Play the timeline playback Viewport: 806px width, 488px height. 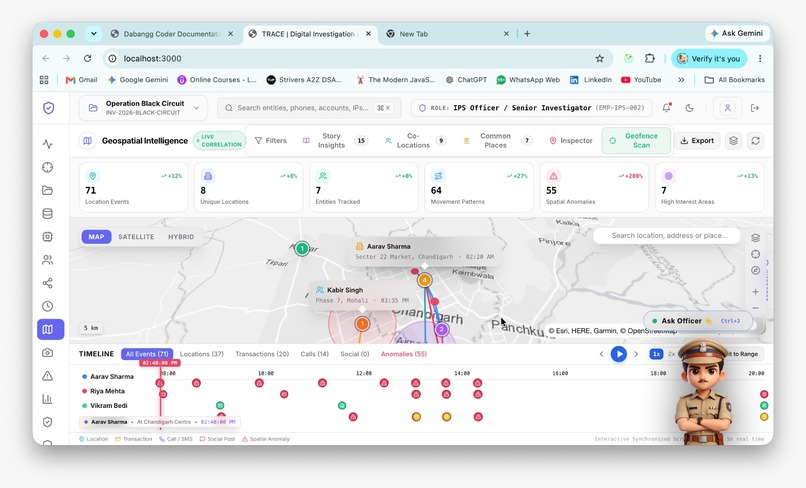pos(619,354)
